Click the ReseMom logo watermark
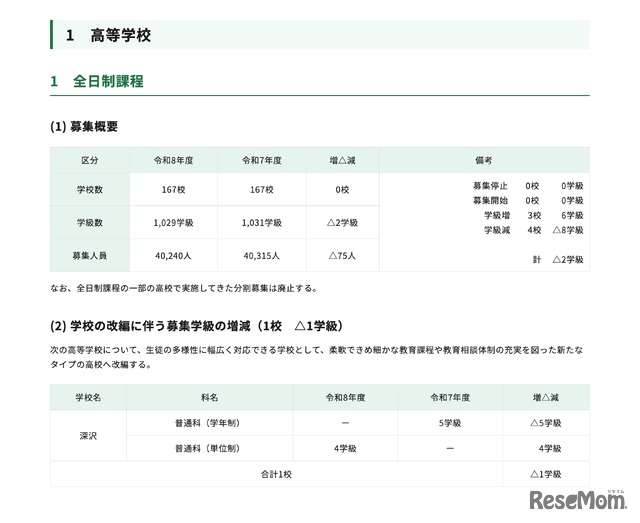Screen dimensions: 640x523 click(576, 498)
